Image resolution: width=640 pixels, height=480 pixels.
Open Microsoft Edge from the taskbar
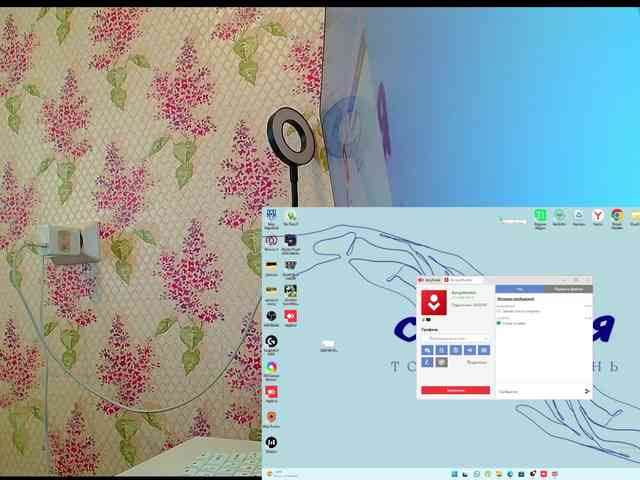[510, 474]
